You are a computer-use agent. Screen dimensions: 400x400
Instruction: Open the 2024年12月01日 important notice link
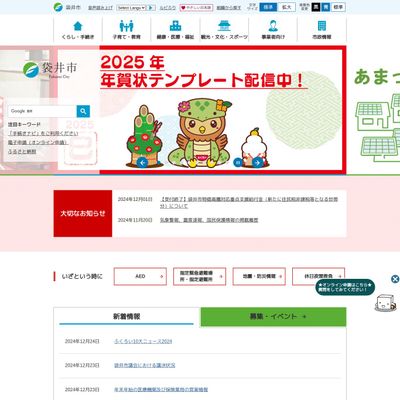[249, 203]
